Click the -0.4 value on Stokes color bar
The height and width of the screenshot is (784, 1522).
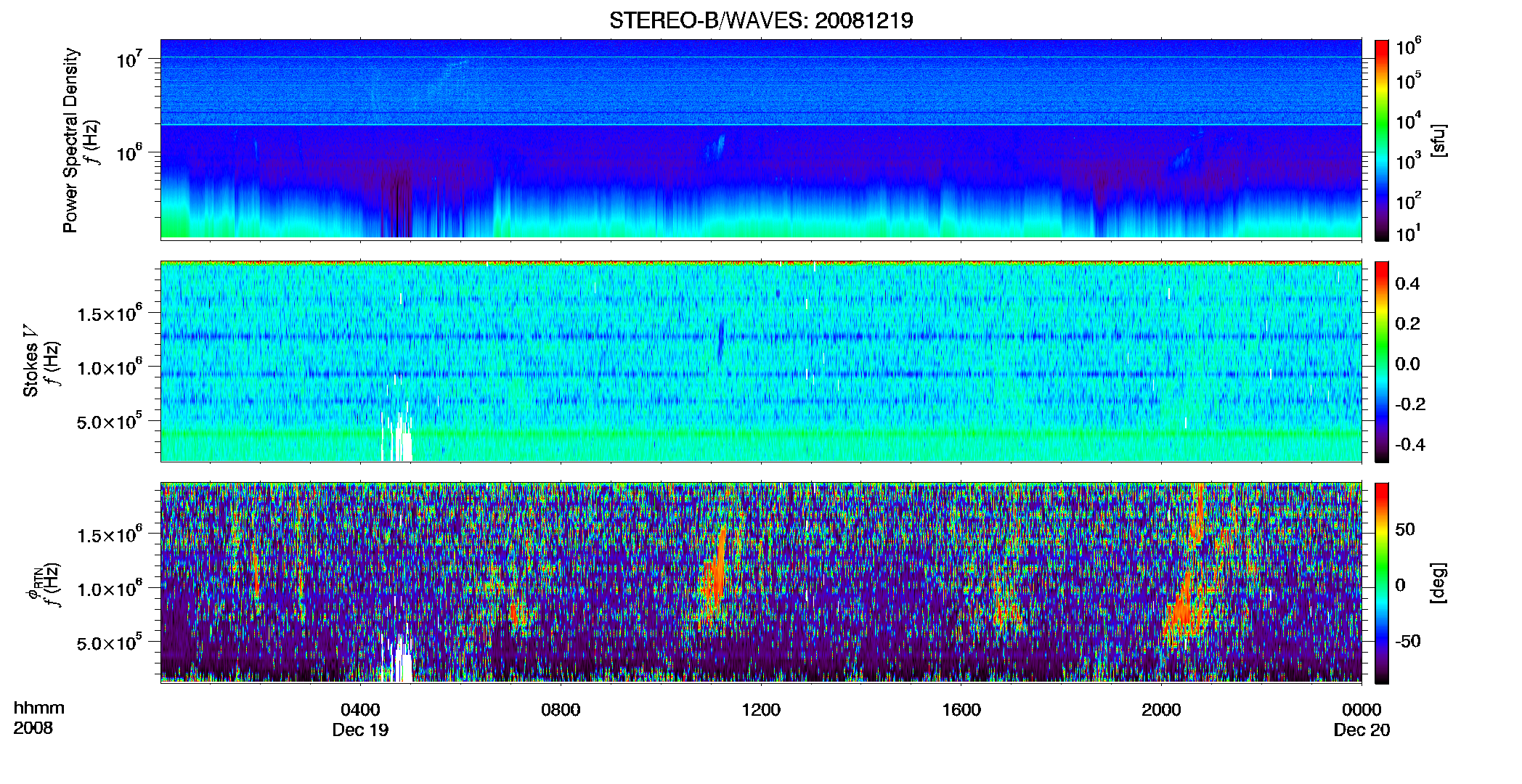pos(1410,445)
